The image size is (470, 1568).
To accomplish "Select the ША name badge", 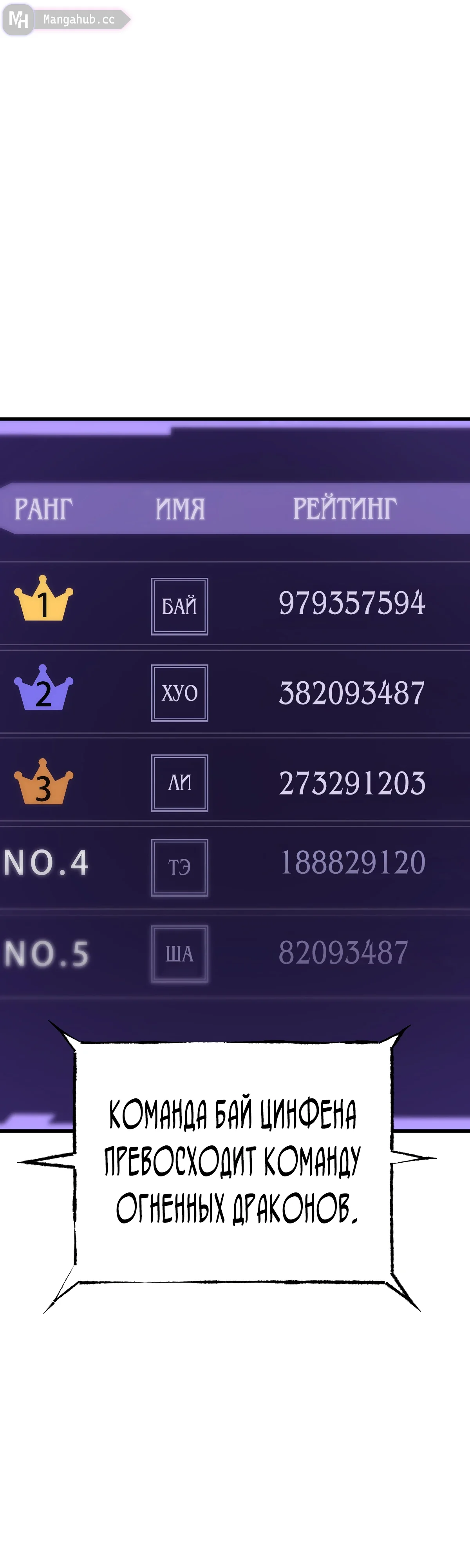I will [179, 954].
